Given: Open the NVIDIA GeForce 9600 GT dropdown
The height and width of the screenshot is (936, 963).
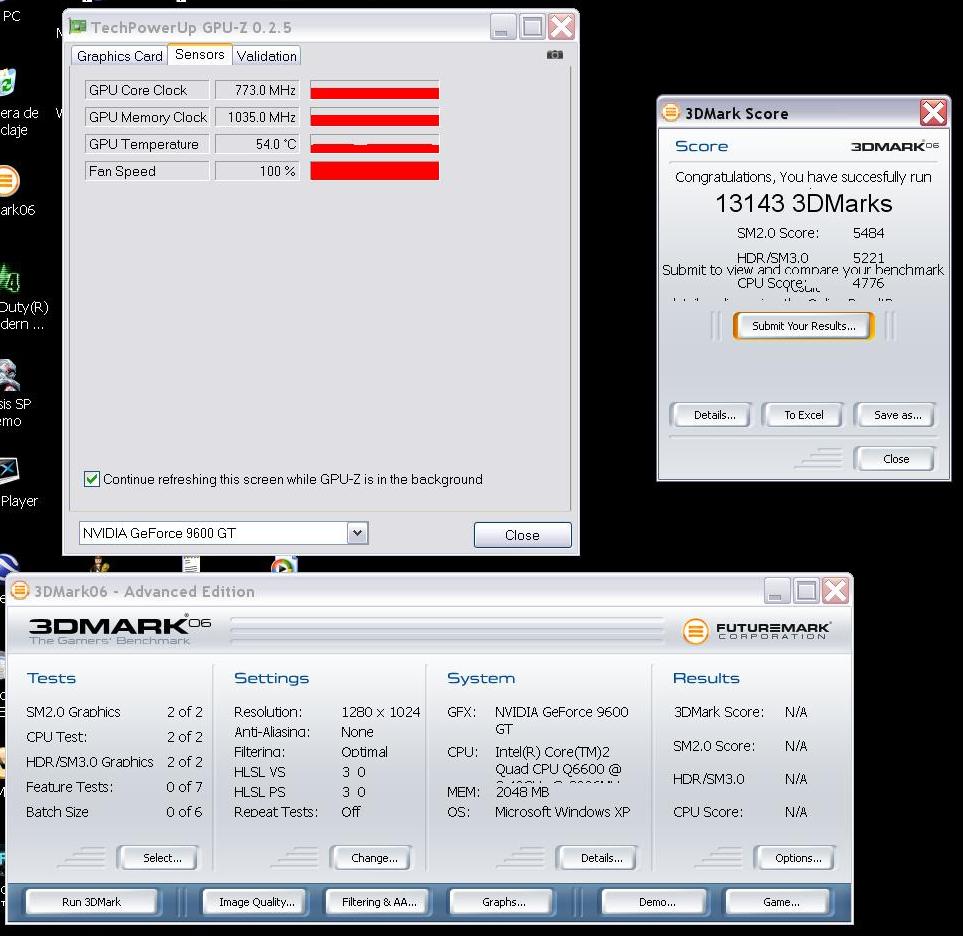Looking at the screenshot, I should pyautogui.click(x=358, y=533).
